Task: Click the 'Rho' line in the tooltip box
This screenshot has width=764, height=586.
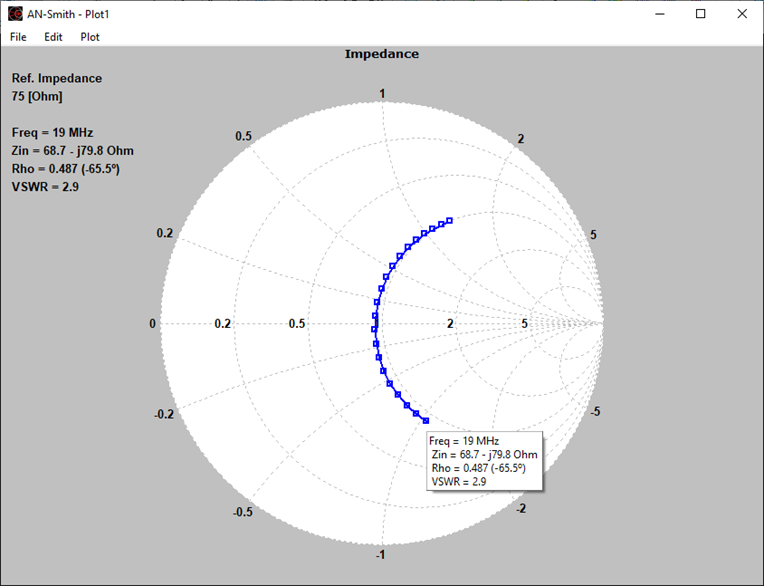Action: point(478,468)
